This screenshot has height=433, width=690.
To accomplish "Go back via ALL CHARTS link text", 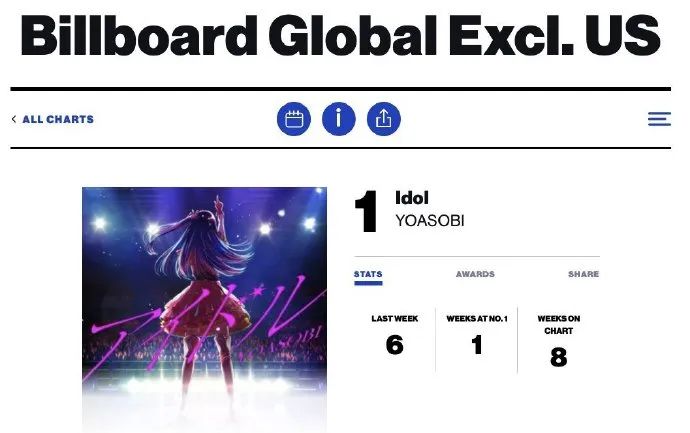I will point(58,119).
